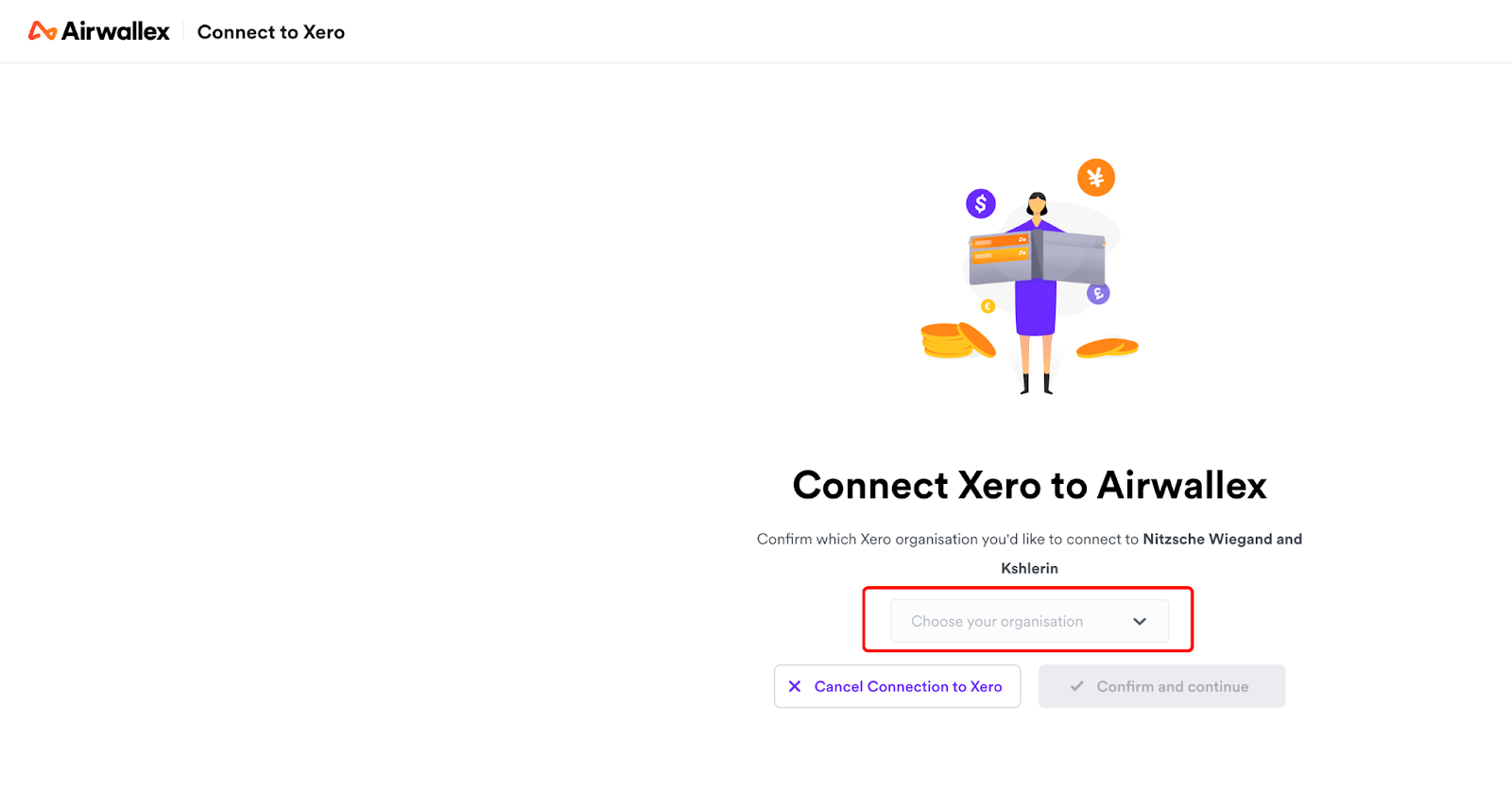Image resolution: width=1512 pixels, height=792 pixels.
Task: Click the purple pound coin icon
Action: point(1098,294)
